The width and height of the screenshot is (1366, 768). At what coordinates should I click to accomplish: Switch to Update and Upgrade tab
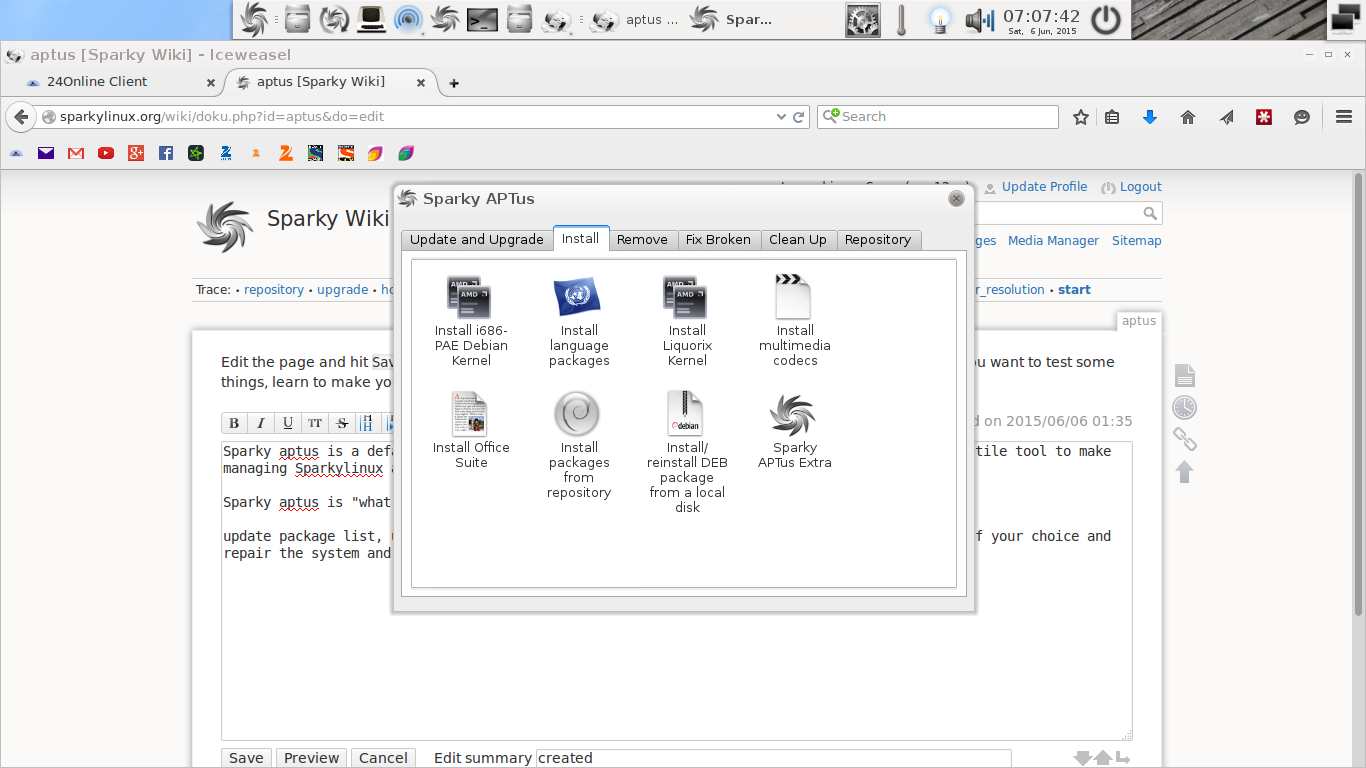coord(477,240)
